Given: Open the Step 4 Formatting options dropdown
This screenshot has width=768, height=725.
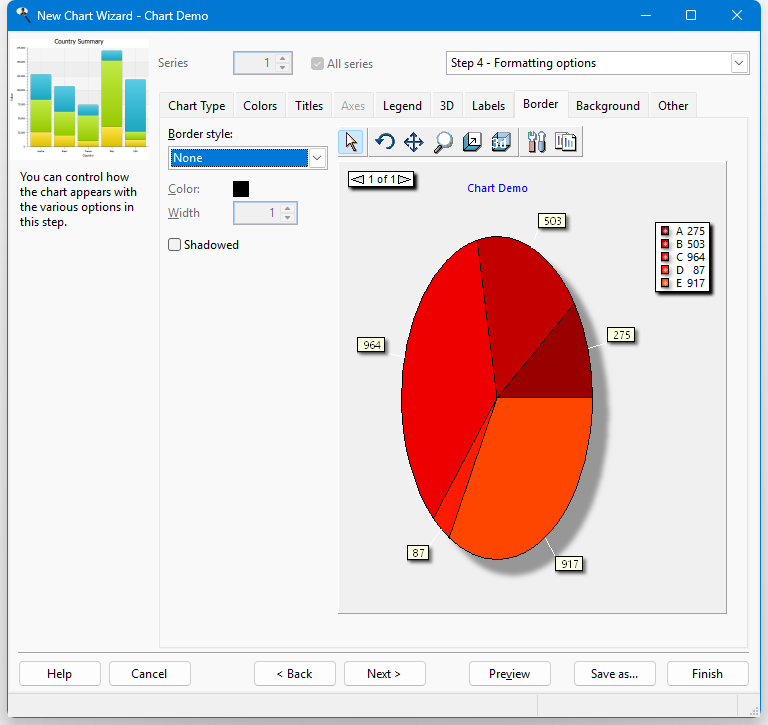Looking at the screenshot, I should [739, 63].
